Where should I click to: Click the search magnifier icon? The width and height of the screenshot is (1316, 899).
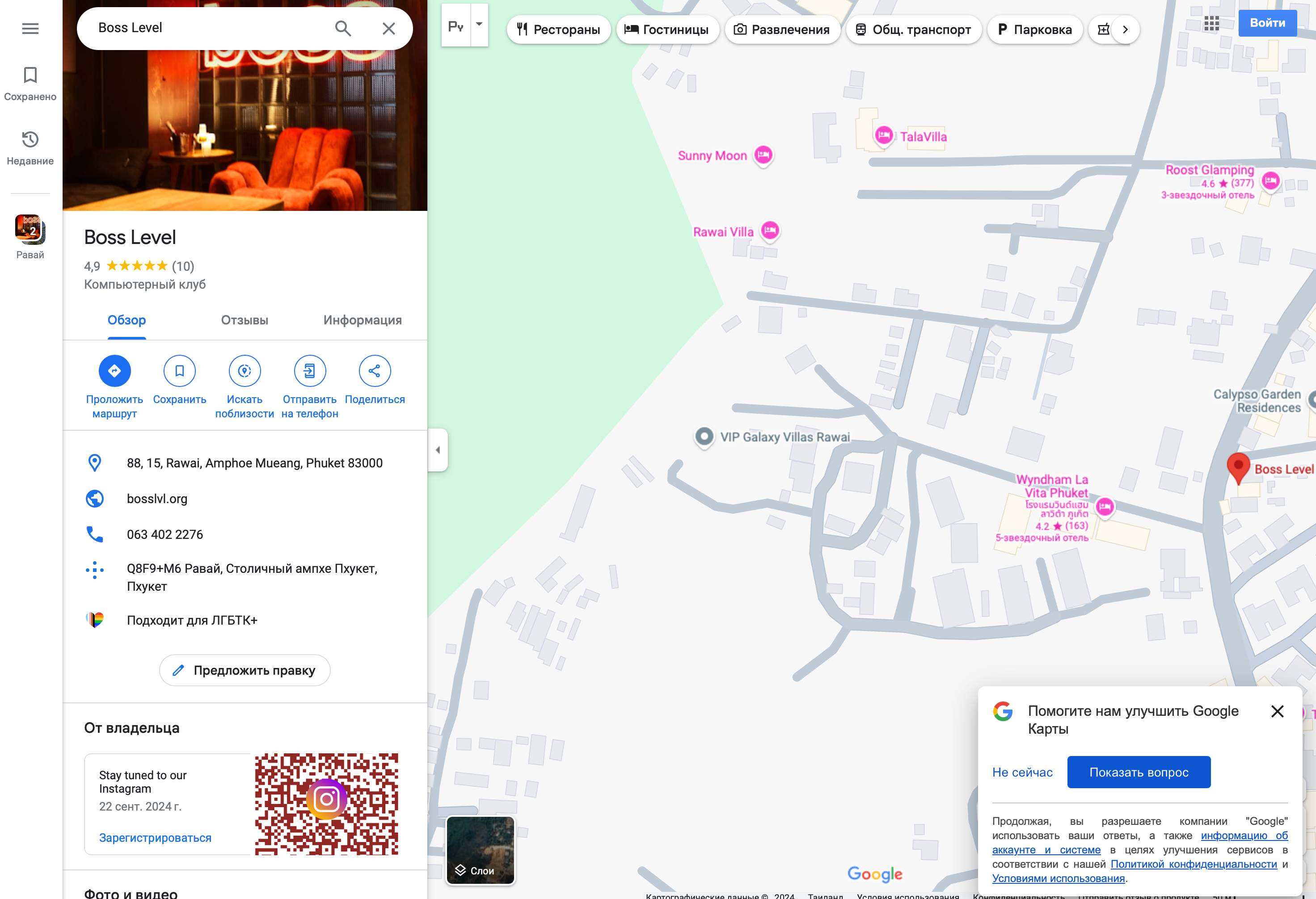click(342, 28)
